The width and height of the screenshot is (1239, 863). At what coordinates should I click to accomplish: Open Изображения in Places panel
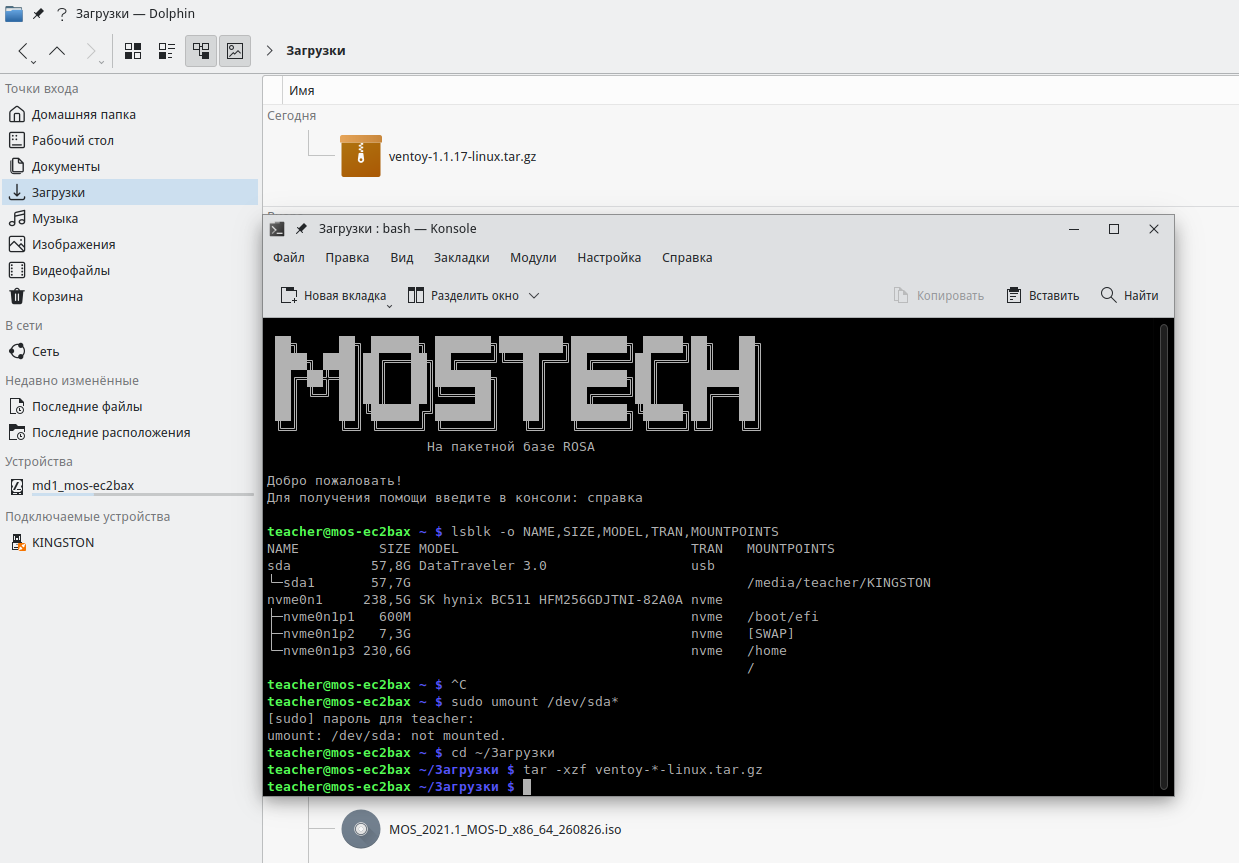(130, 244)
